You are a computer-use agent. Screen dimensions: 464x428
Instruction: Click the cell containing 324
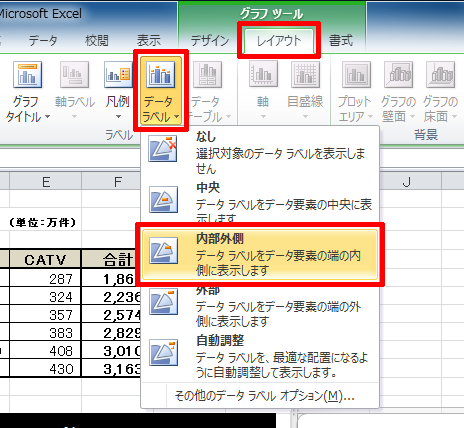pyautogui.click(x=45, y=296)
